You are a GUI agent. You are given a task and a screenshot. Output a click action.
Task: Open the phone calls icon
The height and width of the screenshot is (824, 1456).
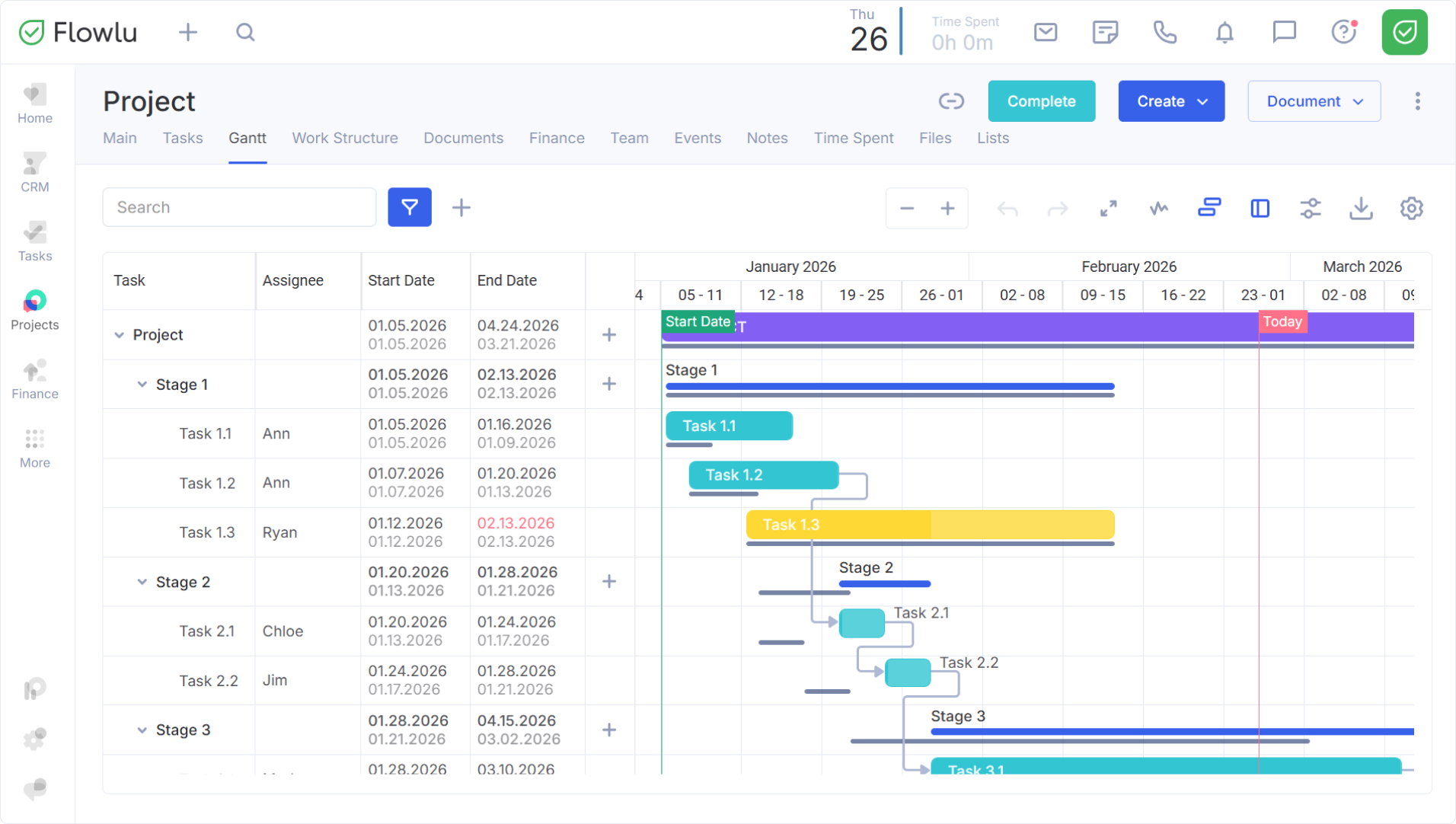point(1164,33)
